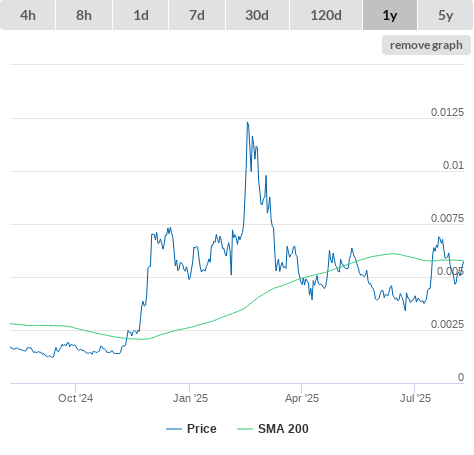Click the 0.01 y-axis label
The width and height of the screenshot is (474, 455).
(453, 165)
